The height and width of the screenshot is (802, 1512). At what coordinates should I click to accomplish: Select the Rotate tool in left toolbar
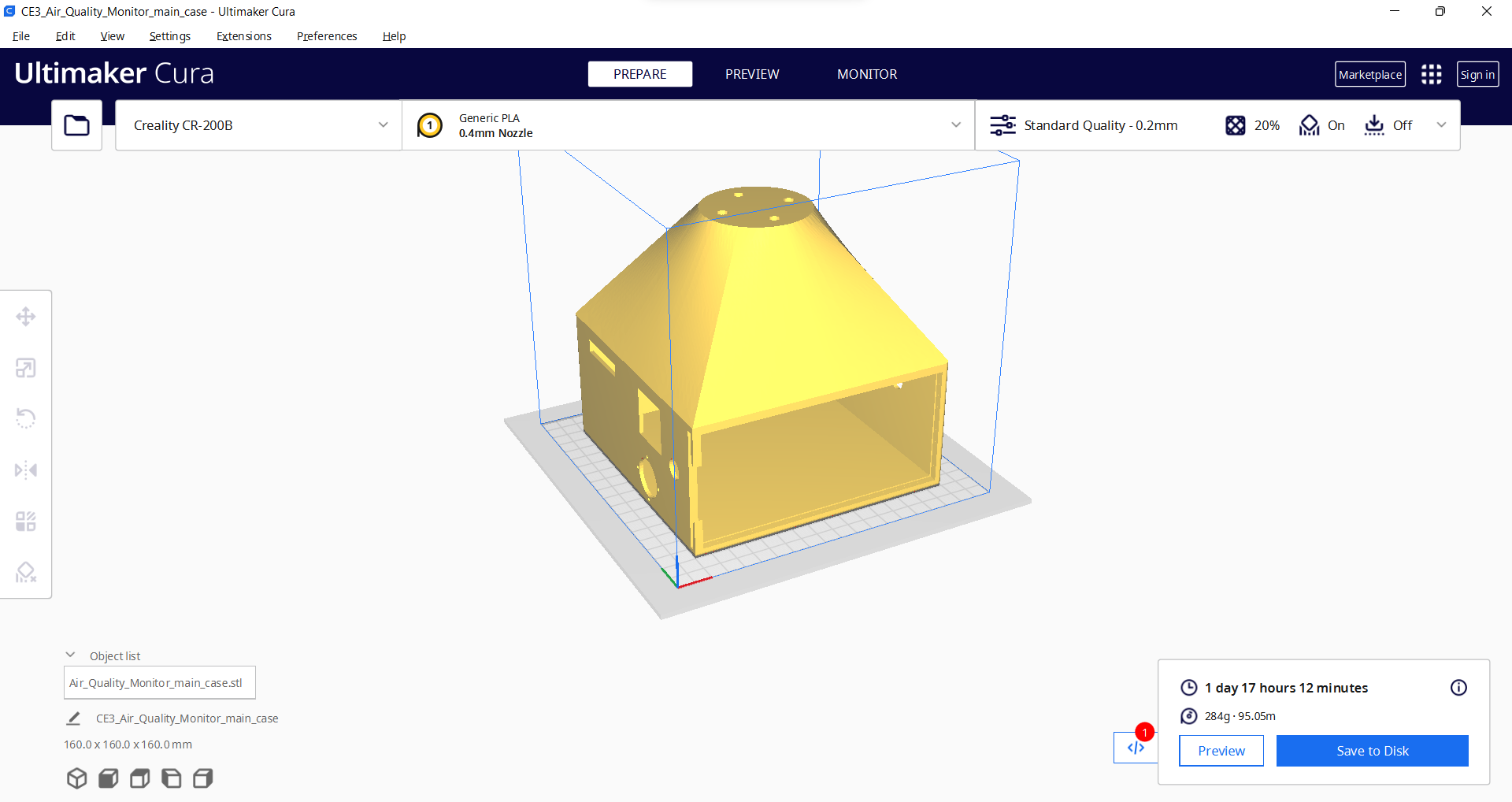(26, 418)
